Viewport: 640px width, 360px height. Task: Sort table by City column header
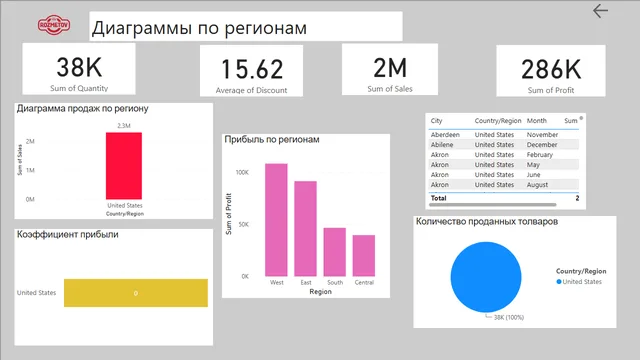[436, 121]
